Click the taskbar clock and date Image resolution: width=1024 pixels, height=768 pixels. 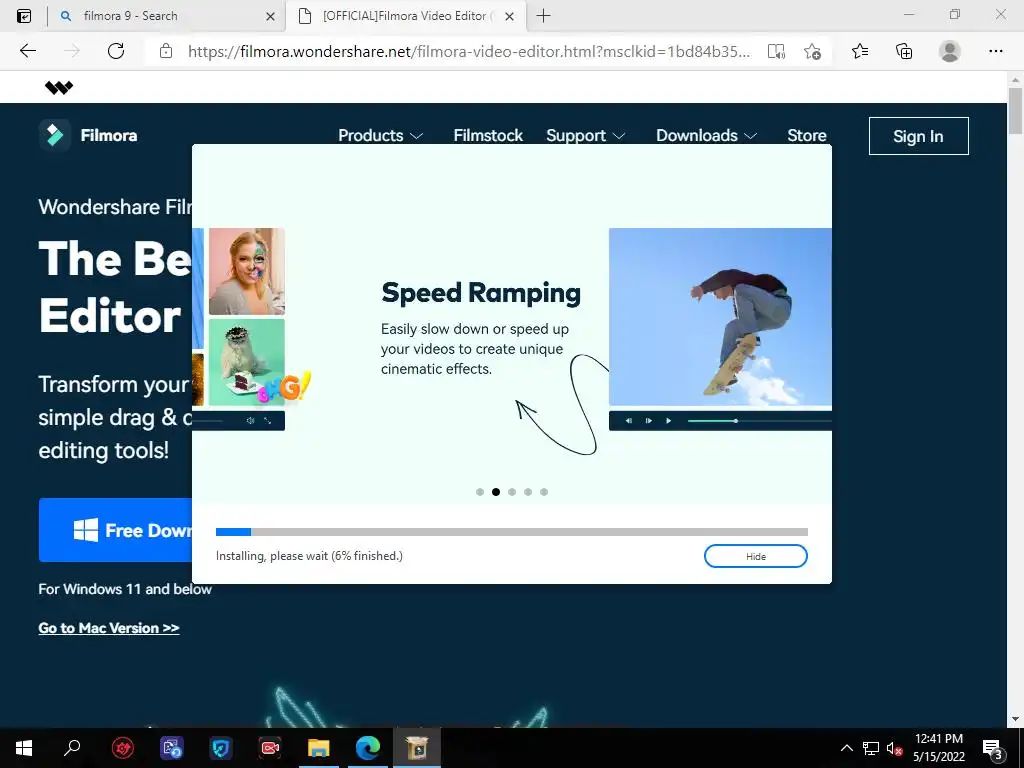pos(938,748)
